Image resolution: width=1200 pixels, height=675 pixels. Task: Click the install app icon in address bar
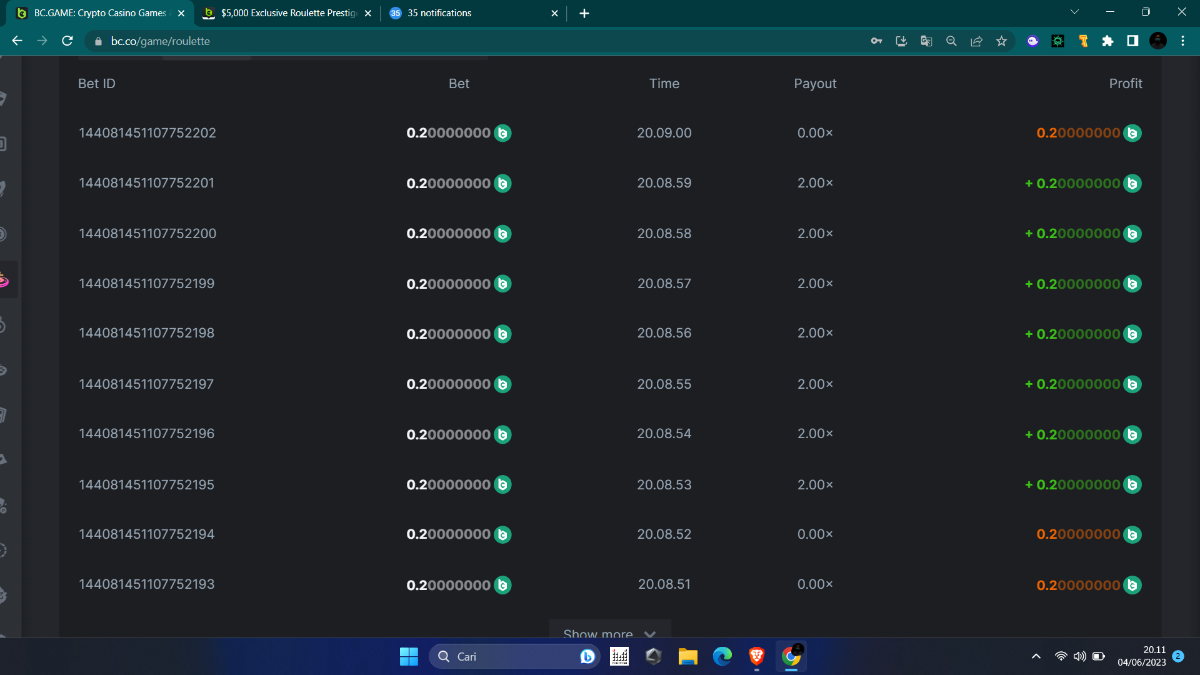901,41
